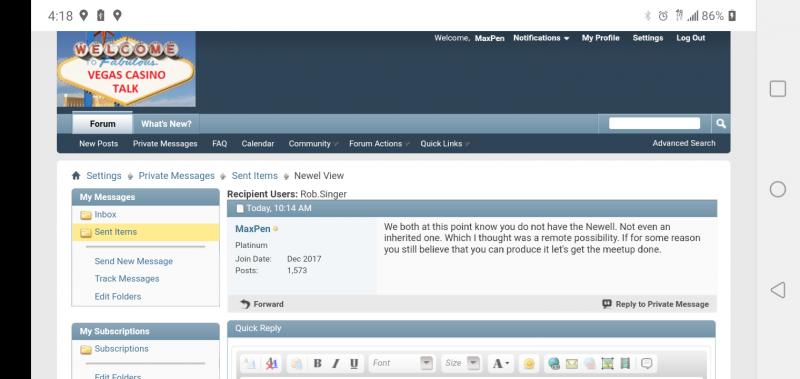Click the insert image icon
The height and width of the screenshot is (379, 800).
point(607,363)
